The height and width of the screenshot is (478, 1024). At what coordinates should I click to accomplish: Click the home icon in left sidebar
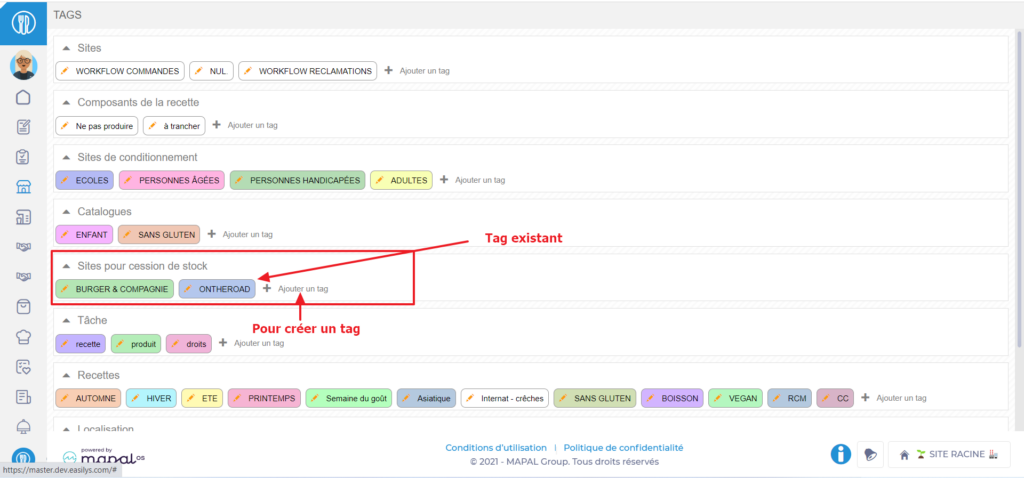click(x=23, y=97)
